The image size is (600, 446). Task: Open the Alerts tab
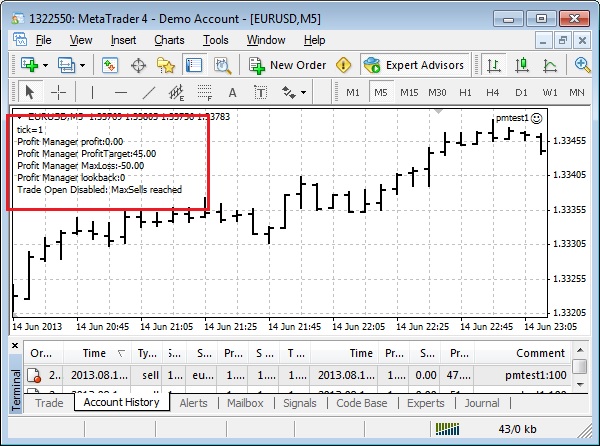click(x=194, y=403)
